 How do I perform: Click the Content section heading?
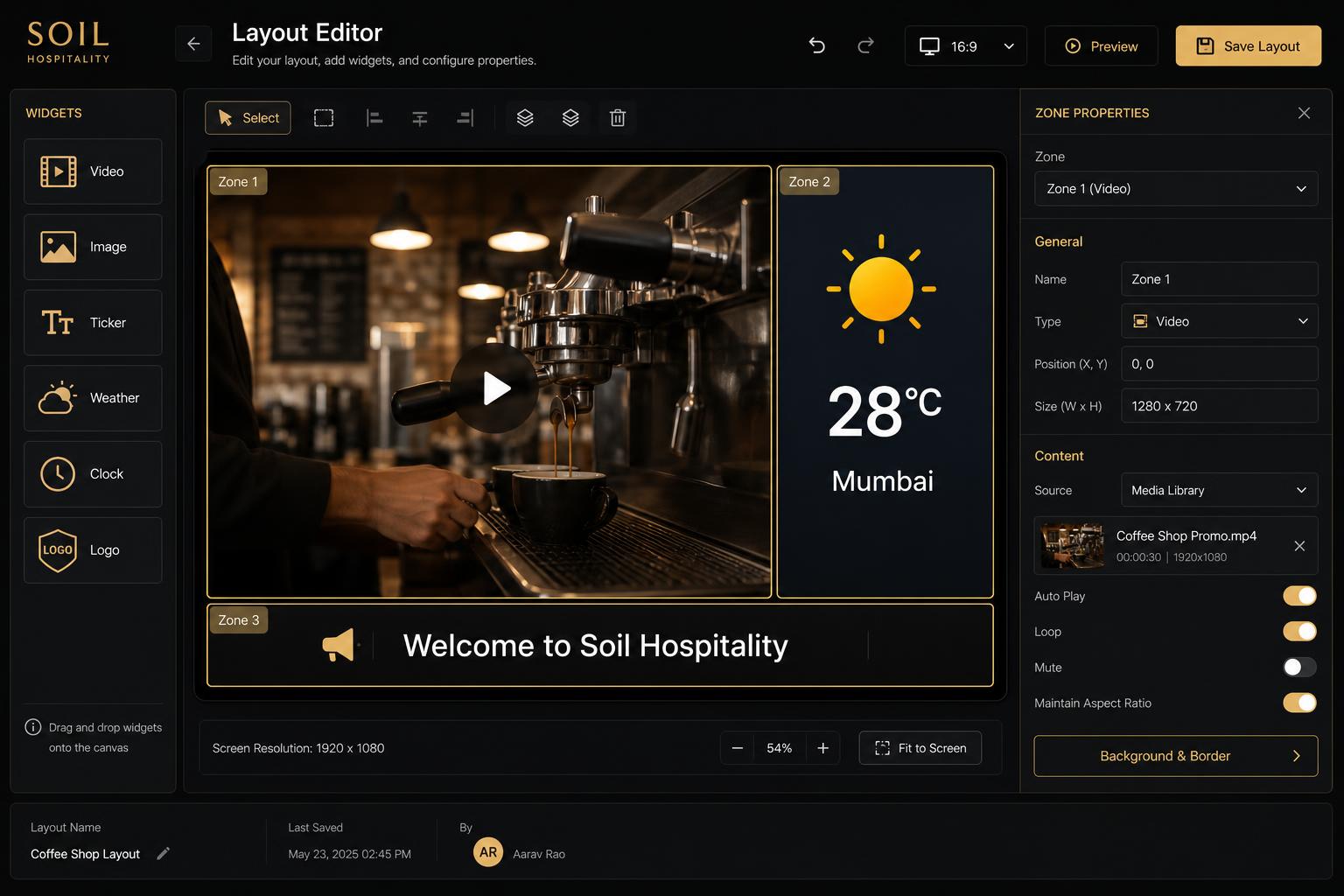click(1059, 456)
